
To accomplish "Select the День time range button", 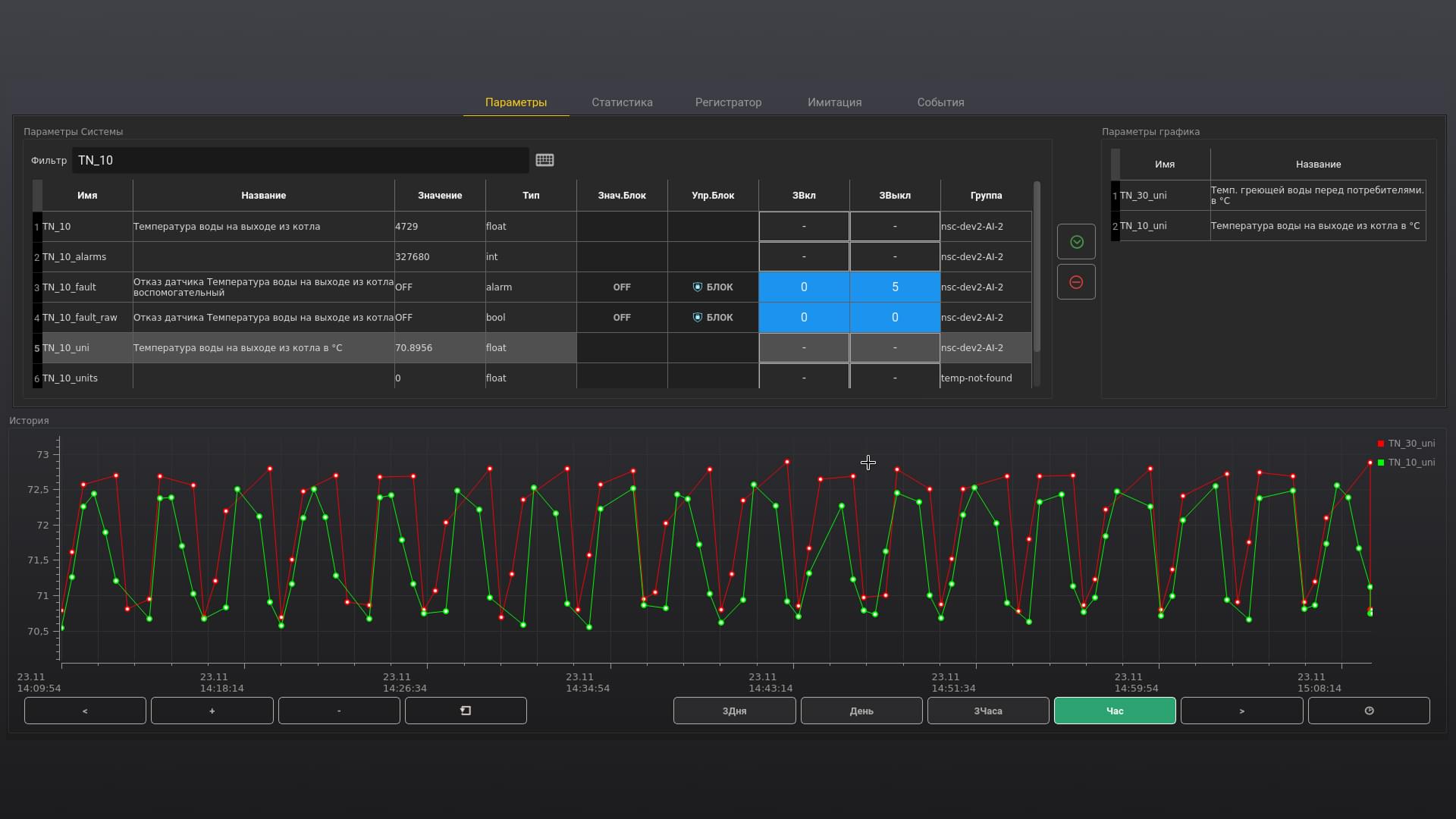I will click(861, 711).
